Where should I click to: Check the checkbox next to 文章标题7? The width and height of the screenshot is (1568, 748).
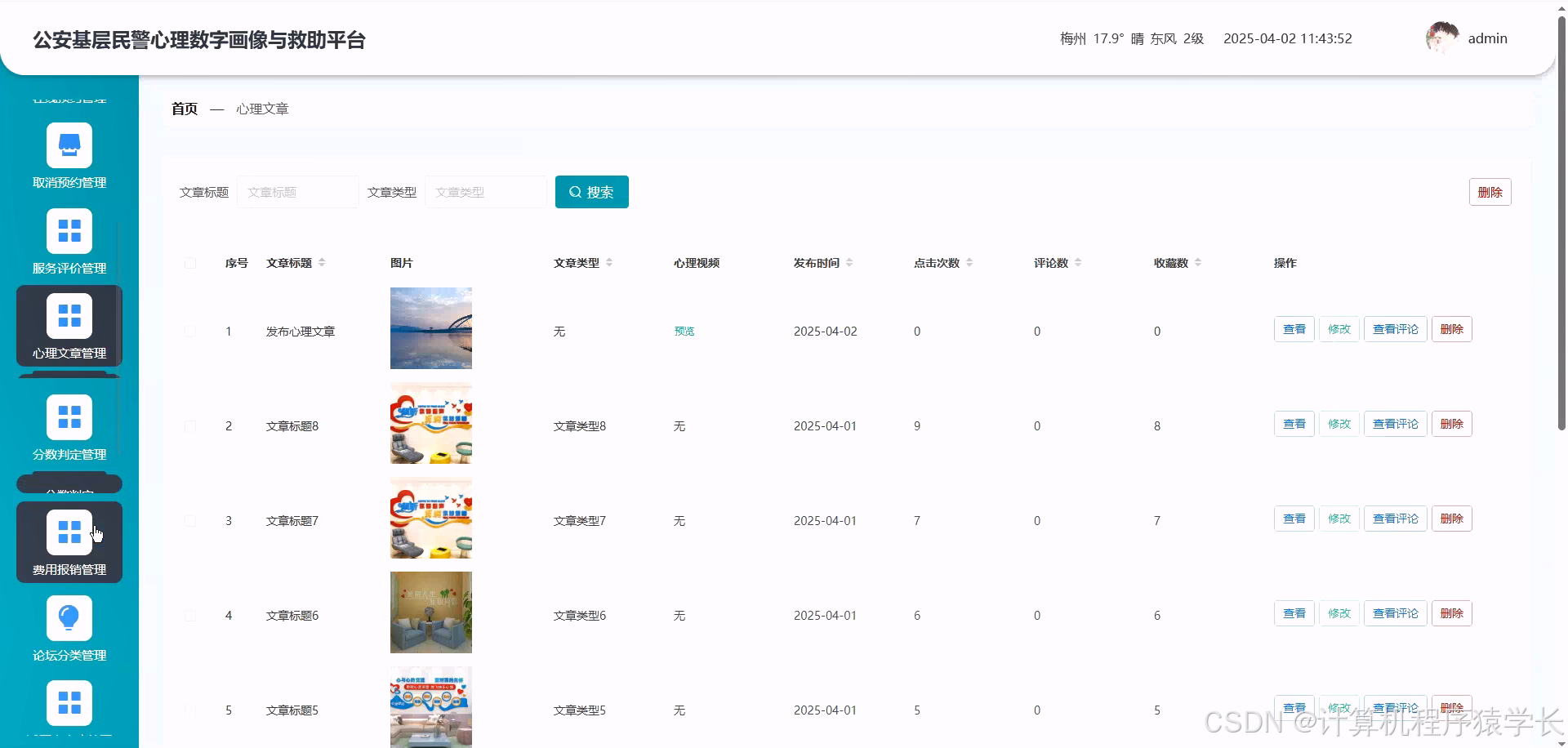tap(190, 520)
